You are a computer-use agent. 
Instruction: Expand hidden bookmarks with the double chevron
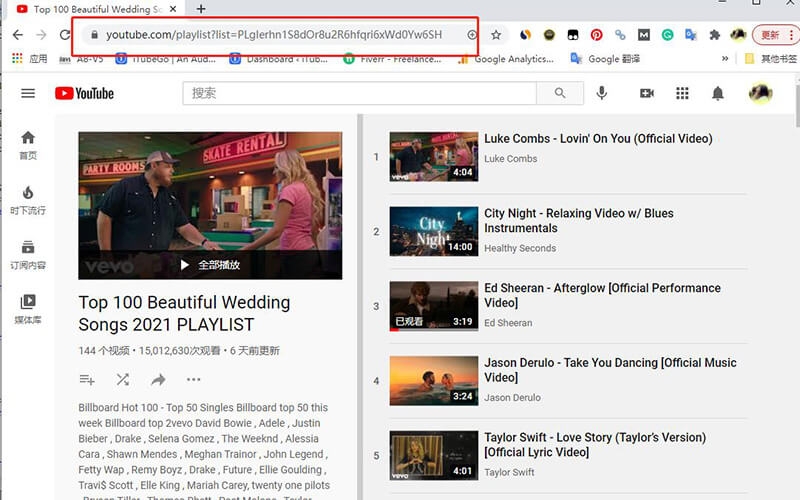(724, 59)
